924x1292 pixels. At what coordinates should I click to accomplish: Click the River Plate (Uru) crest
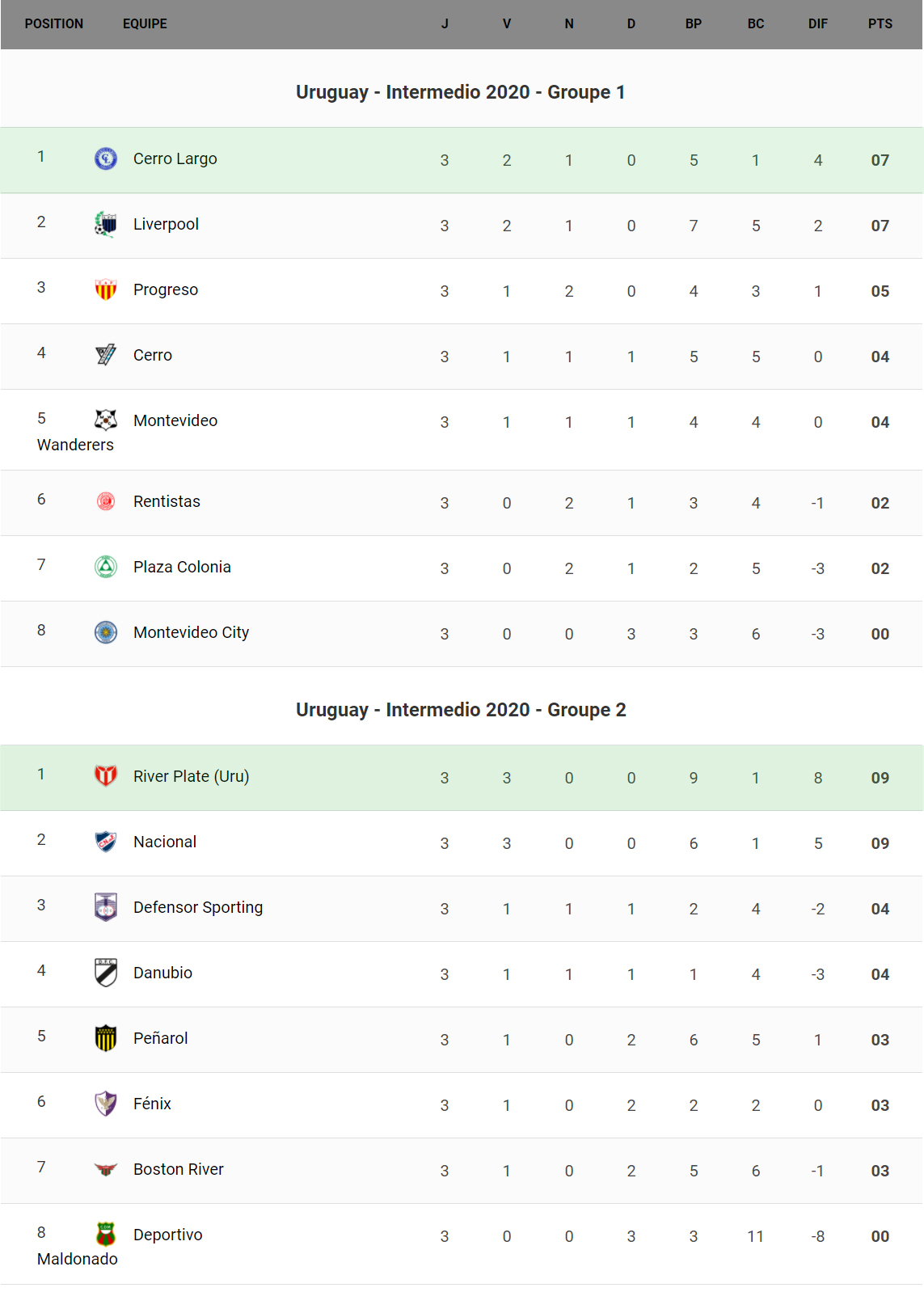coord(106,776)
